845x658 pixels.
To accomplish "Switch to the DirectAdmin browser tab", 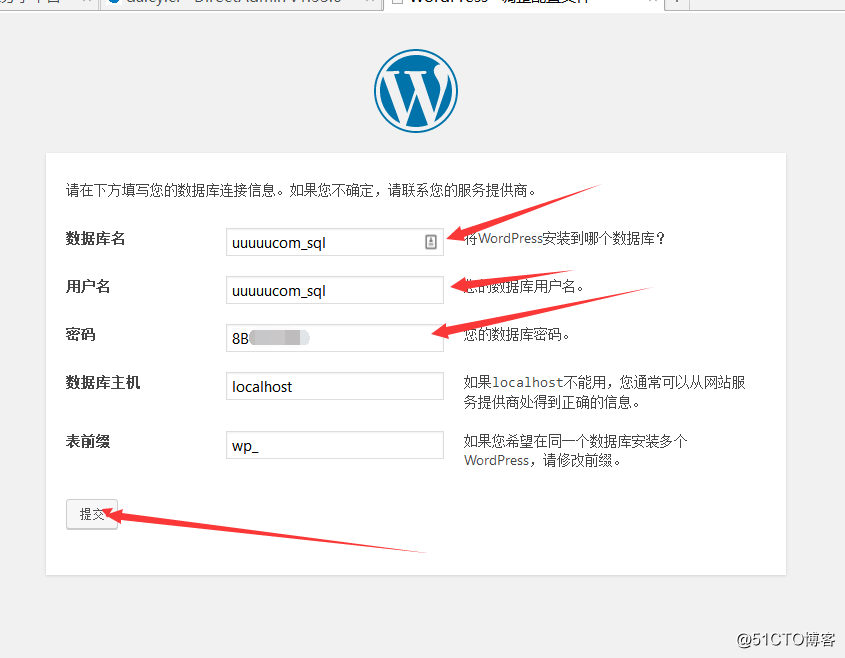I will point(241,3).
